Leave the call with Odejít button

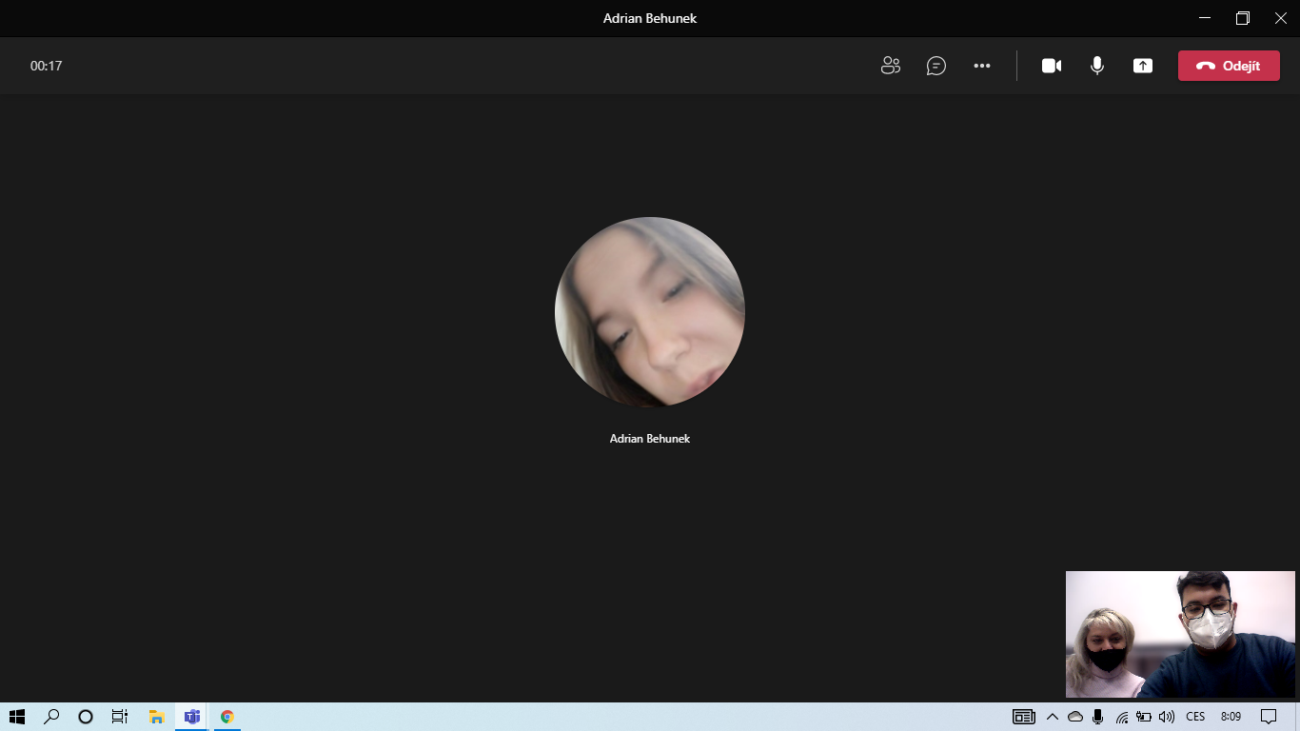click(1228, 66)
